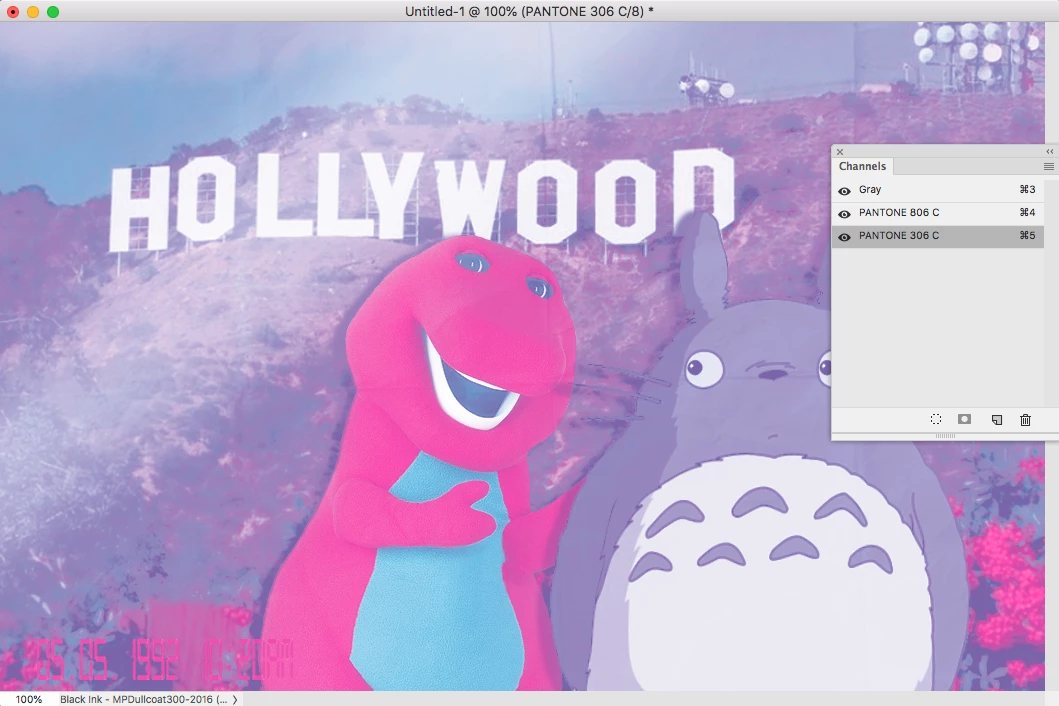
Task: Switch to the Channels tab
Action: 862,166
